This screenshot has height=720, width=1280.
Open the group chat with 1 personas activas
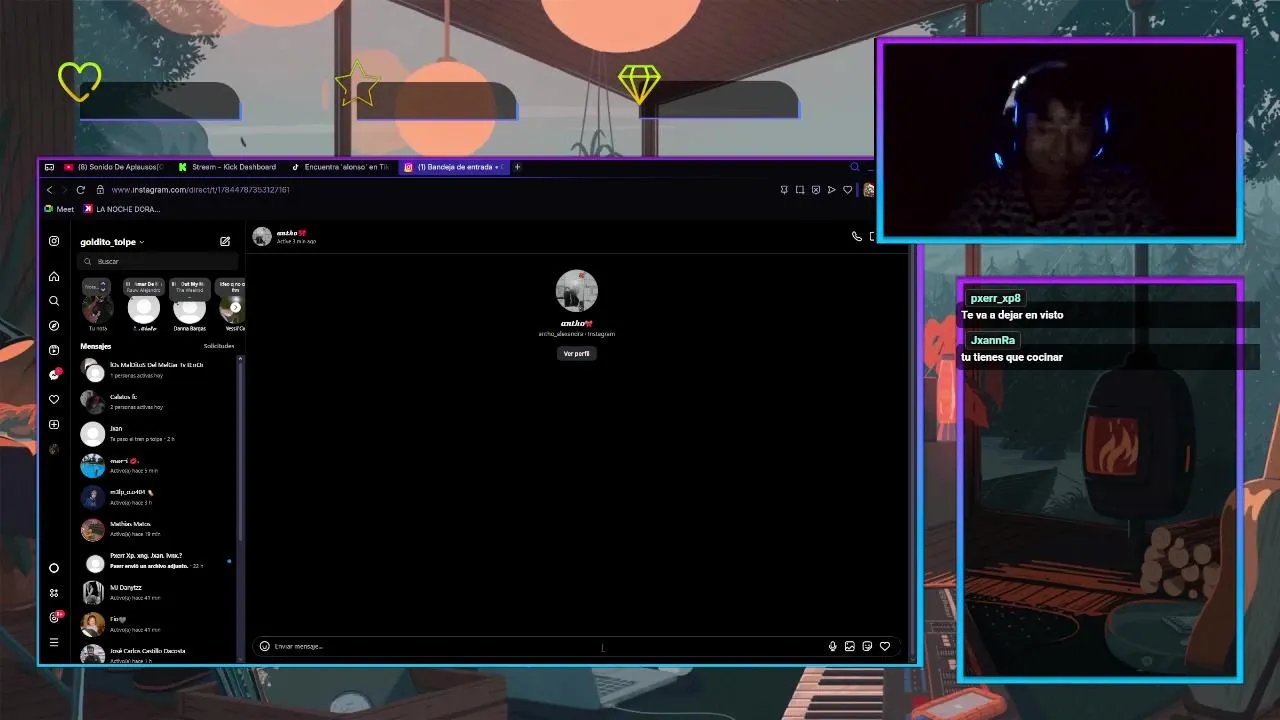click(x=158, y=370)
